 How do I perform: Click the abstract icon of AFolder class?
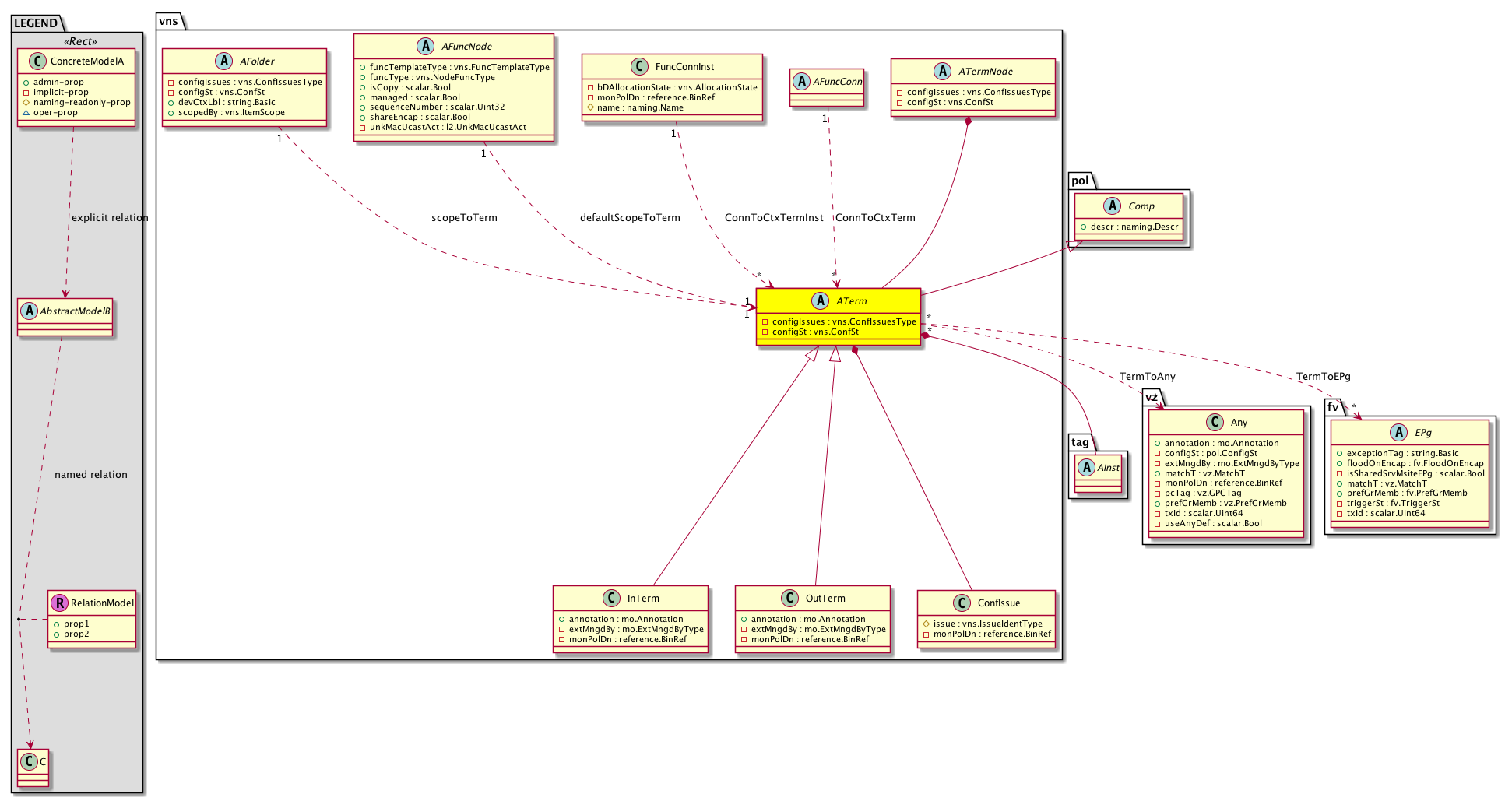click(x=224, y=61)
